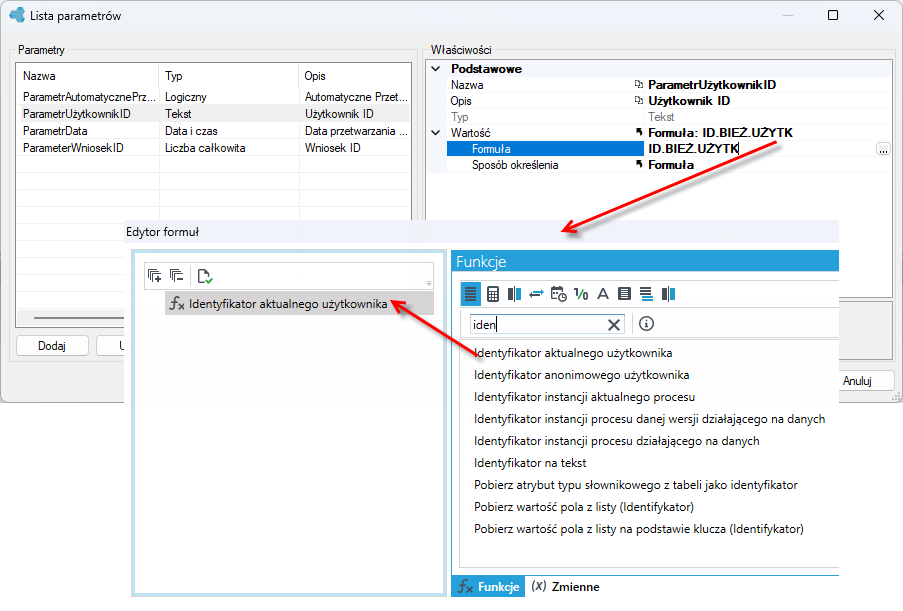This screenshot has height=611, width=903.
Task: Select function Identyfikator anonimowego użytkownika
Action: pyautogui.click(x=581, y=375)
